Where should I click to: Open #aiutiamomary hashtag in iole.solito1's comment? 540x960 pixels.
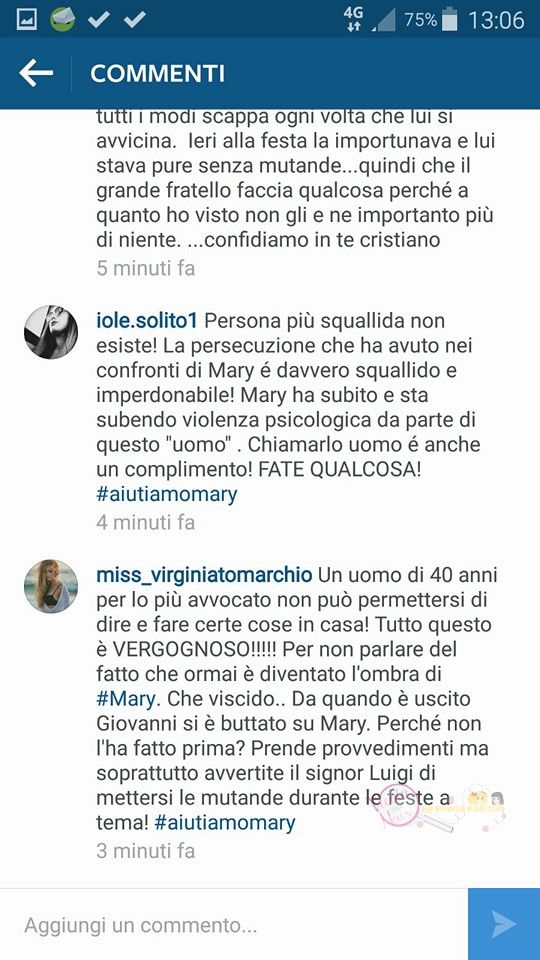(167, 494)
